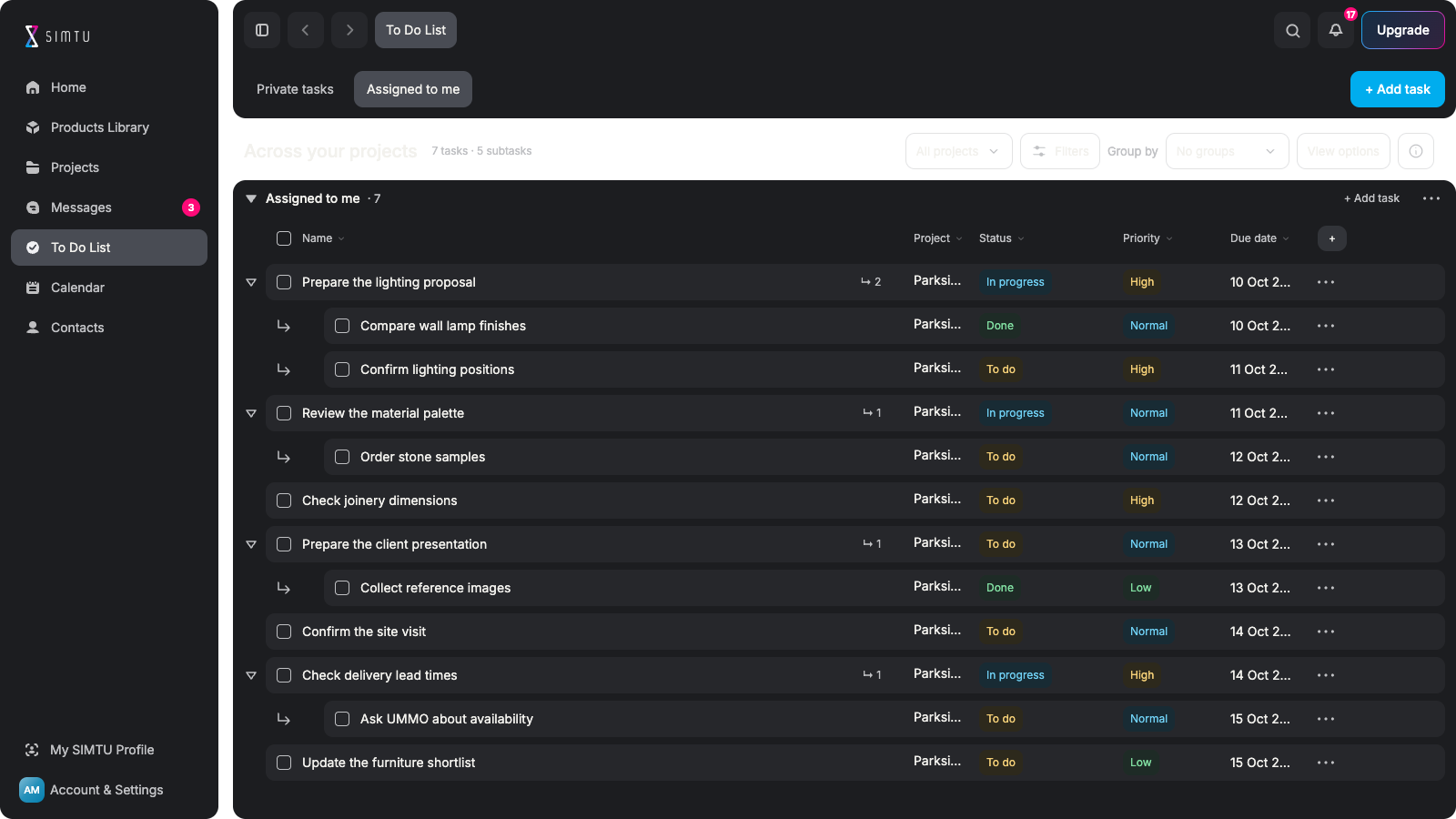The image size is (1456, 819).
Task: Click In progress status of Check delivery lead times
Action: coord(1015,675)
